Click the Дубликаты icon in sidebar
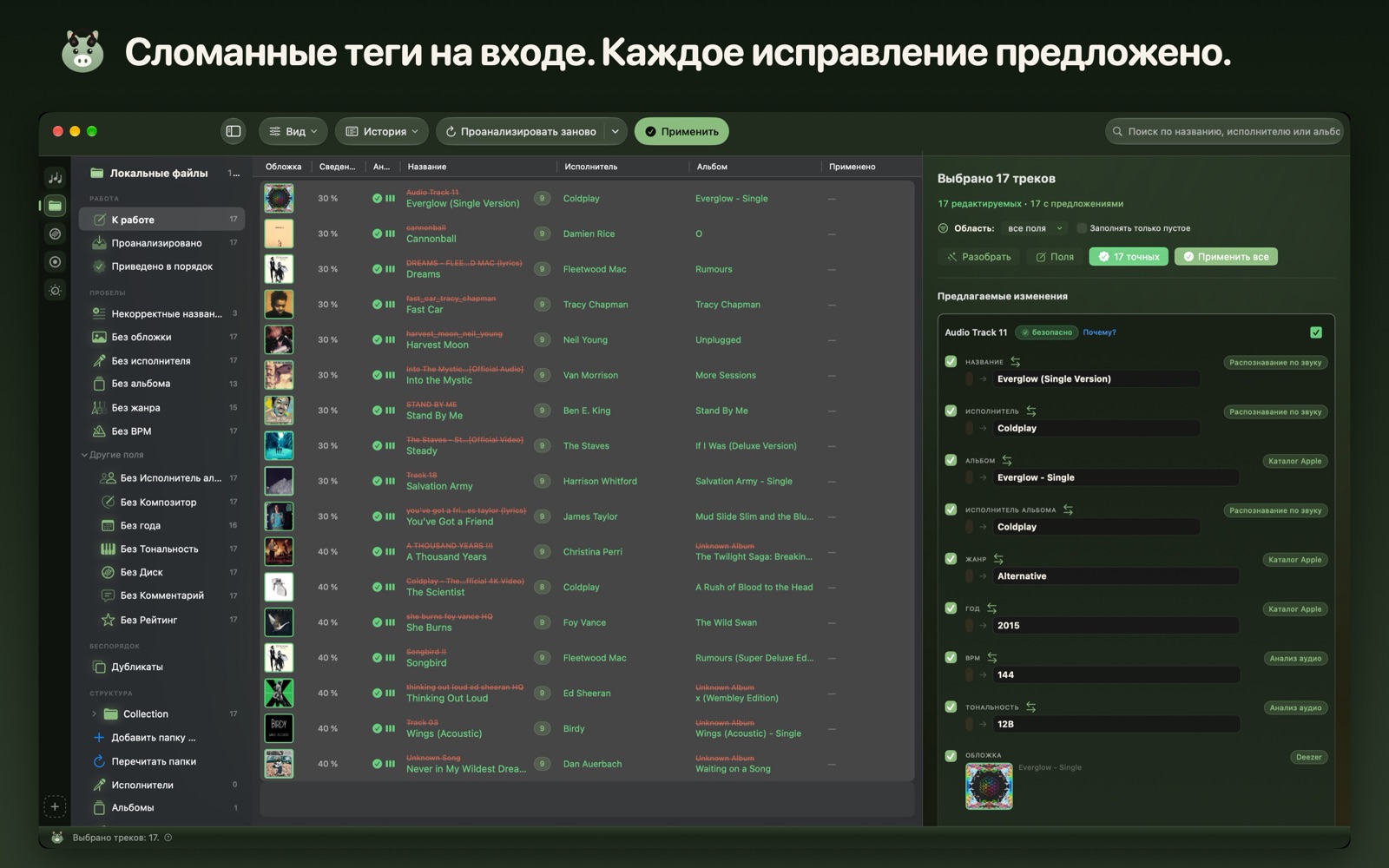 99,667
